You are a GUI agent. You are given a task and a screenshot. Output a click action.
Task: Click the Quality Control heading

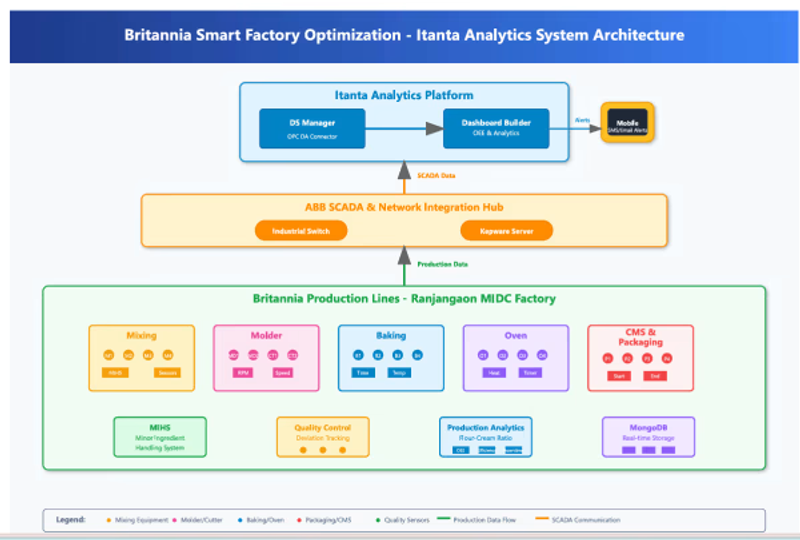322,428
